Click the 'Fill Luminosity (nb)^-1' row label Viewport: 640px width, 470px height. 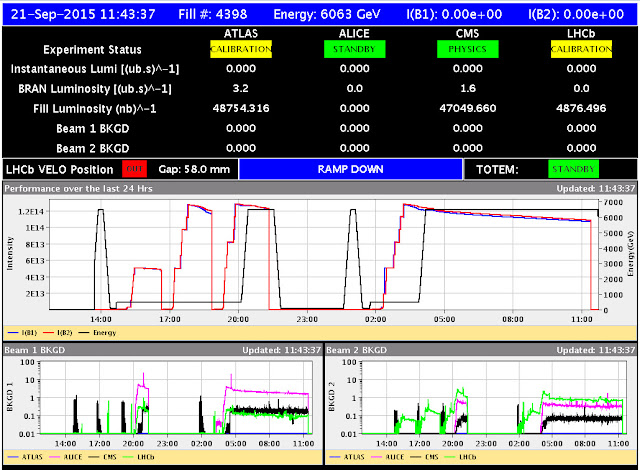(95, 109)
